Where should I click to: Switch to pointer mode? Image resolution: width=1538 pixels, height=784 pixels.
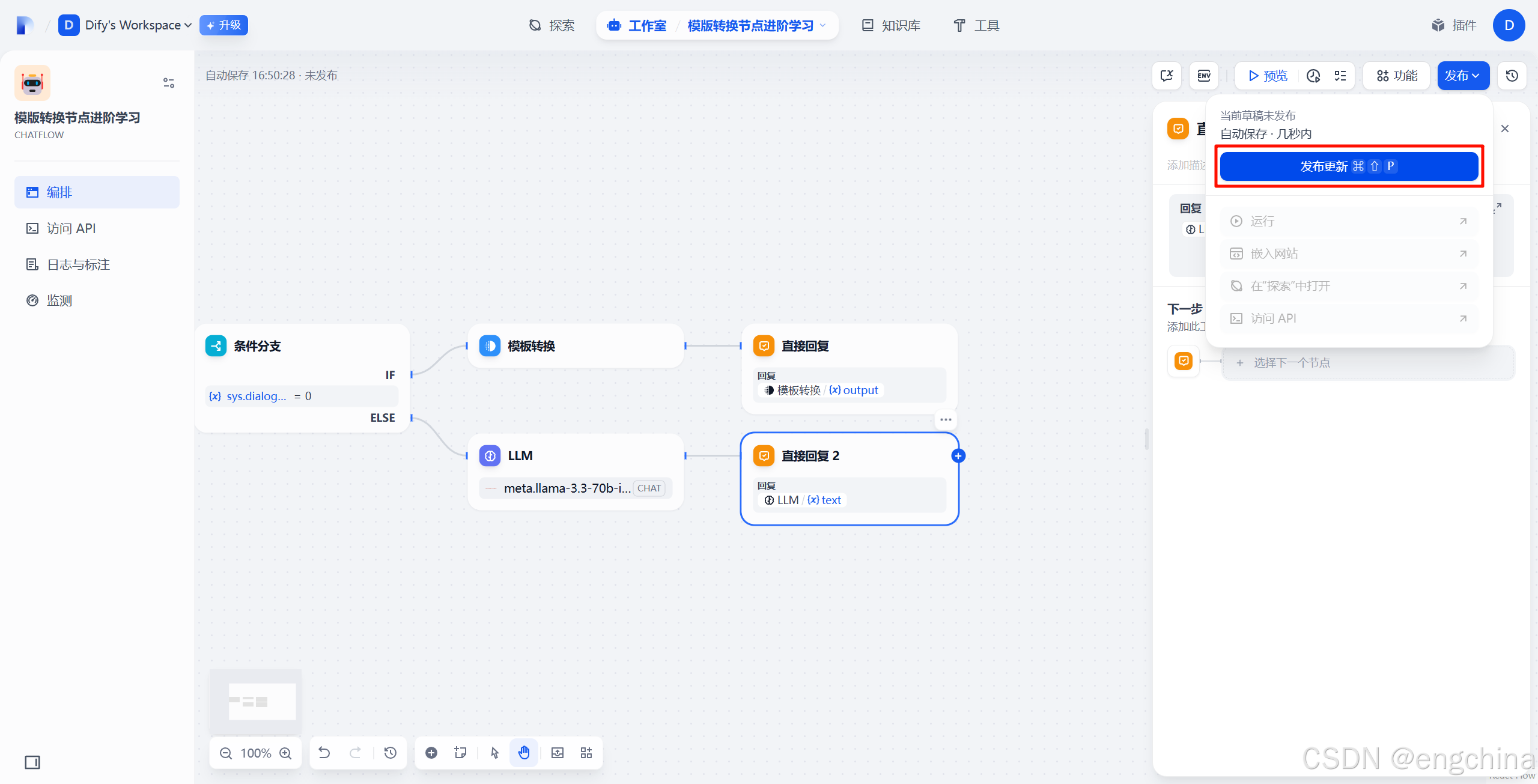494,753
